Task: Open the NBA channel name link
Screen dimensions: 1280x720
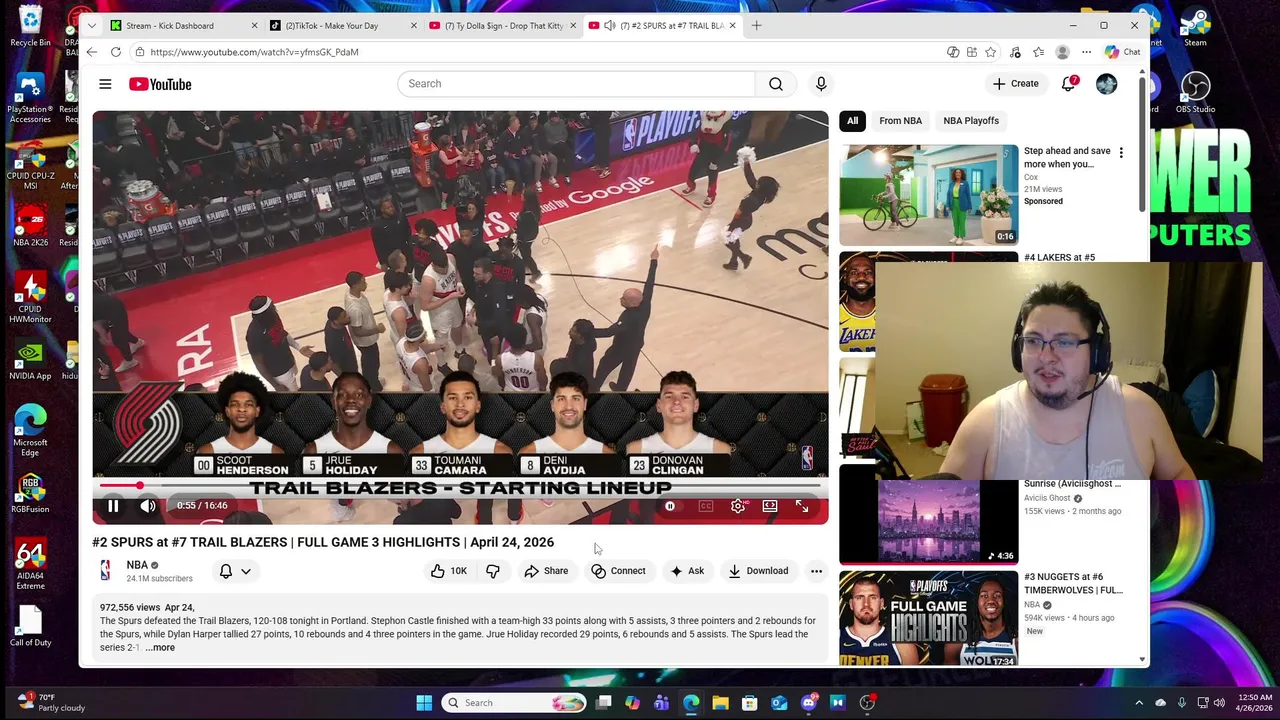Action: 137,565
